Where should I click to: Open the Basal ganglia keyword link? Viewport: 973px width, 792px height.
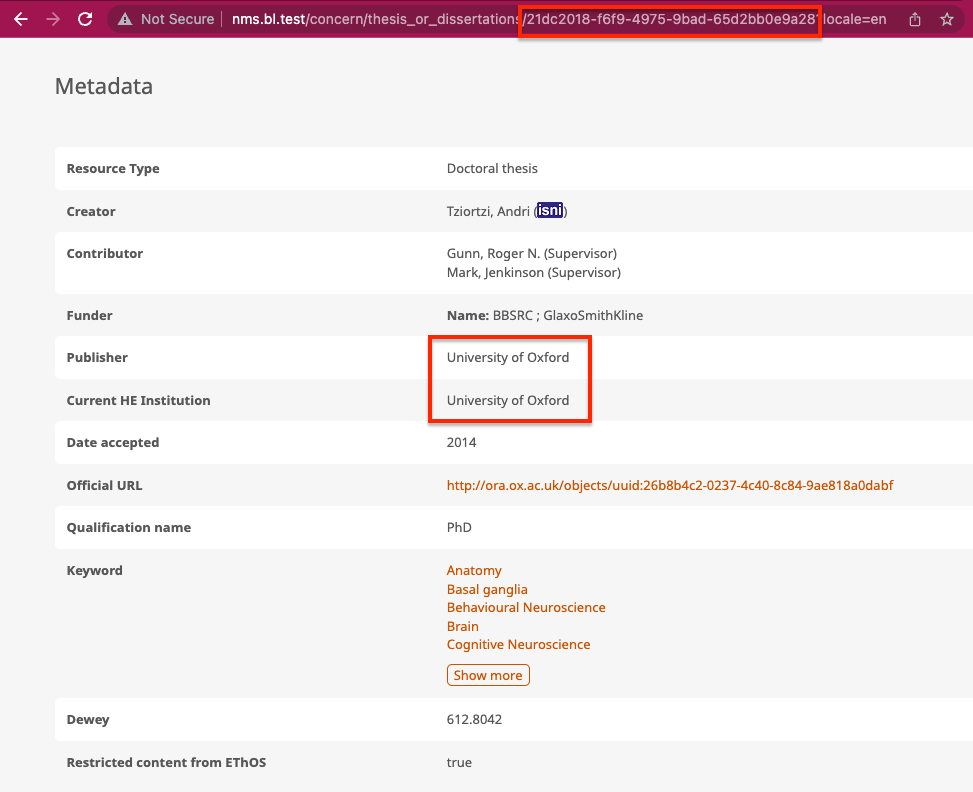tap(487, 589)
